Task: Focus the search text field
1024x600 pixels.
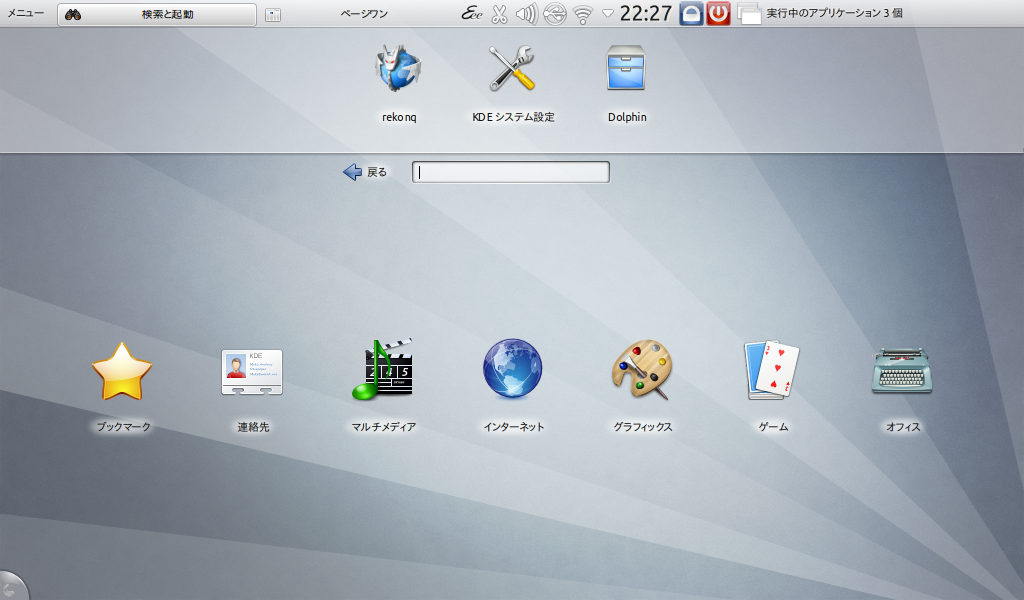Action: [x=511, y=172]
